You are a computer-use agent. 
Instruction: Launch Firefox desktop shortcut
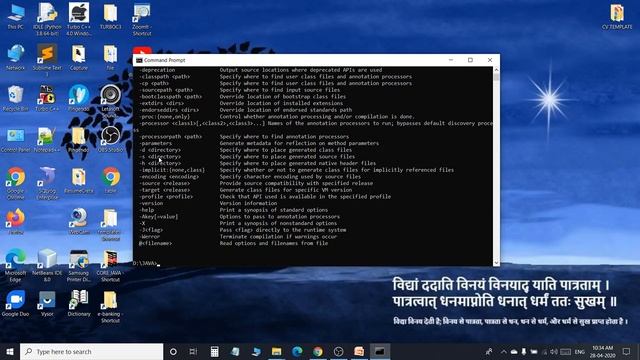16,221
